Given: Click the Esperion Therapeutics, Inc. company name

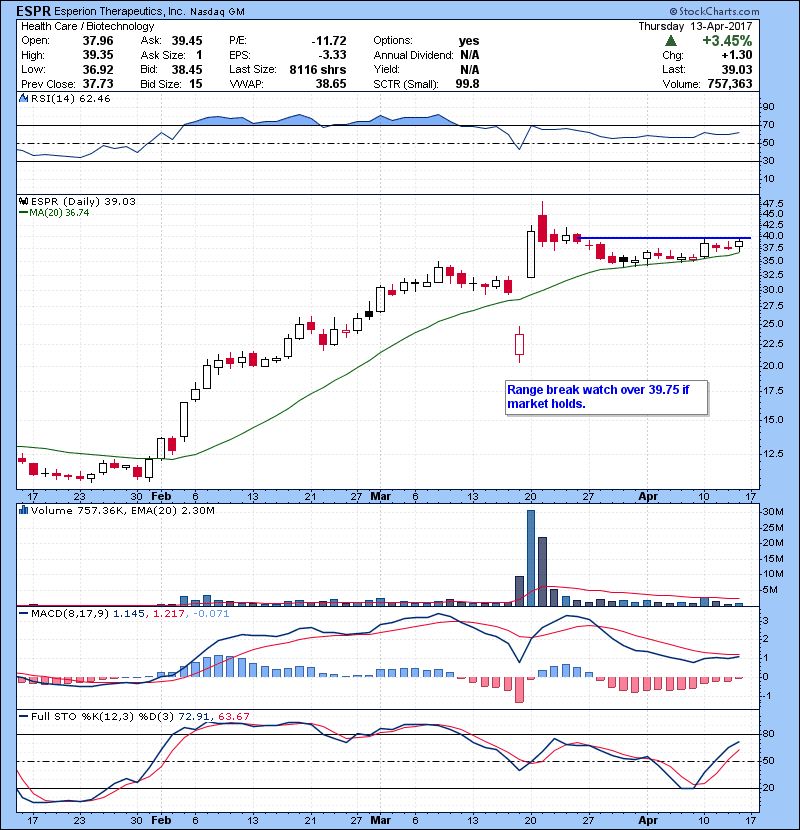Looking at the screenshot, I should coord(119,11).
